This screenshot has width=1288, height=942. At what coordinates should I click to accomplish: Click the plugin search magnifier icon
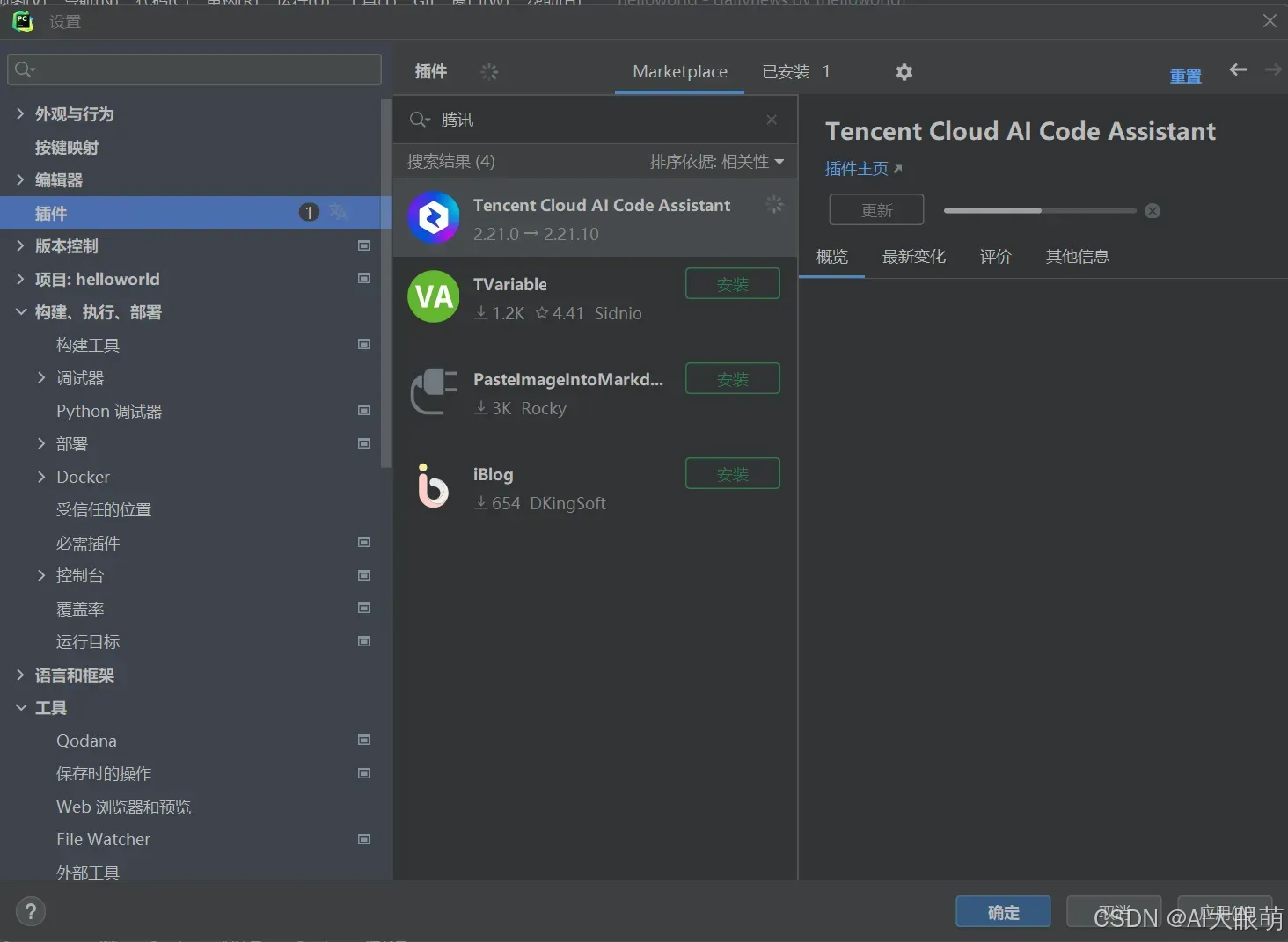[x=420, y=120]
